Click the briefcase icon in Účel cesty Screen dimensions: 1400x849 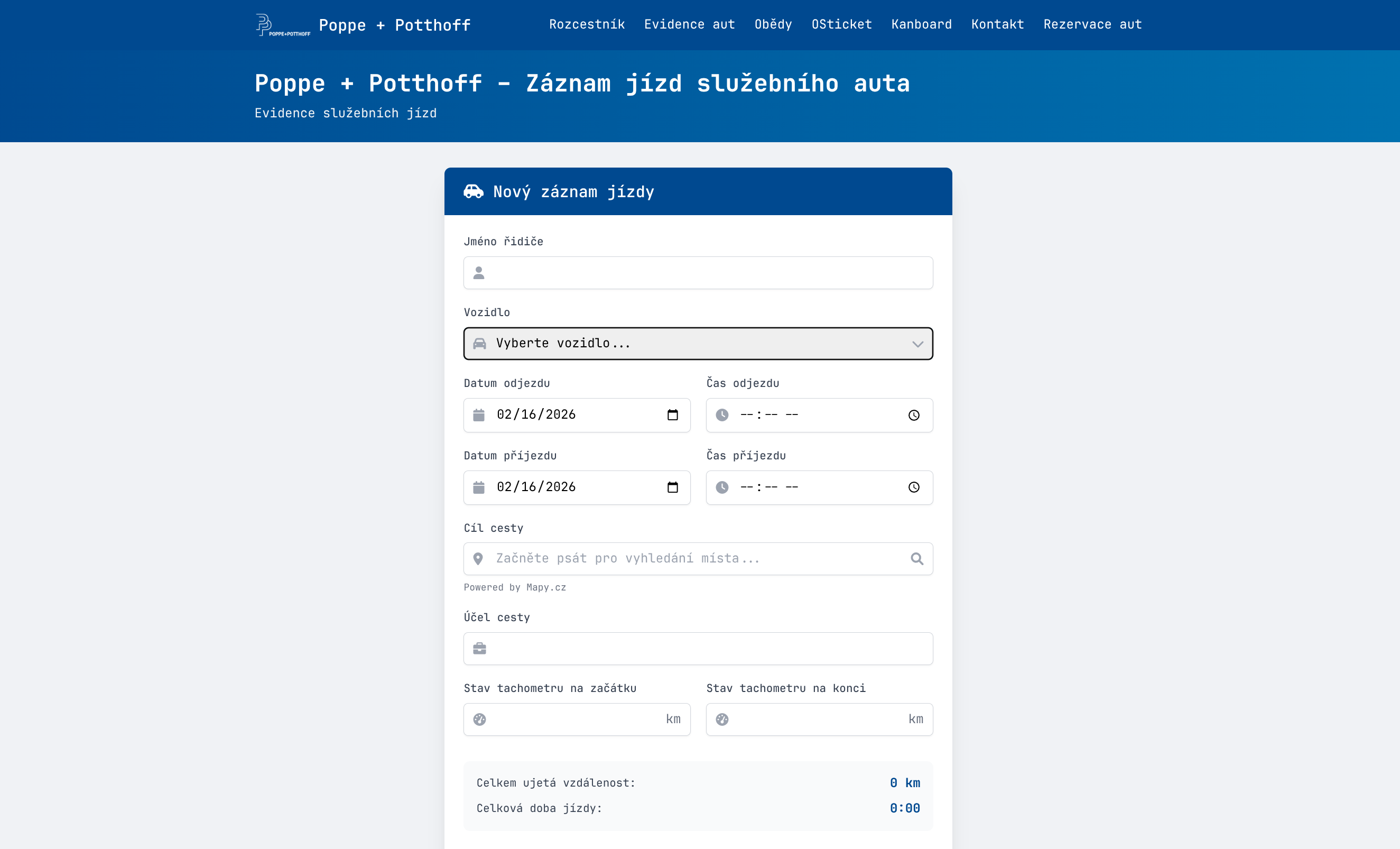tap(479, 649)
